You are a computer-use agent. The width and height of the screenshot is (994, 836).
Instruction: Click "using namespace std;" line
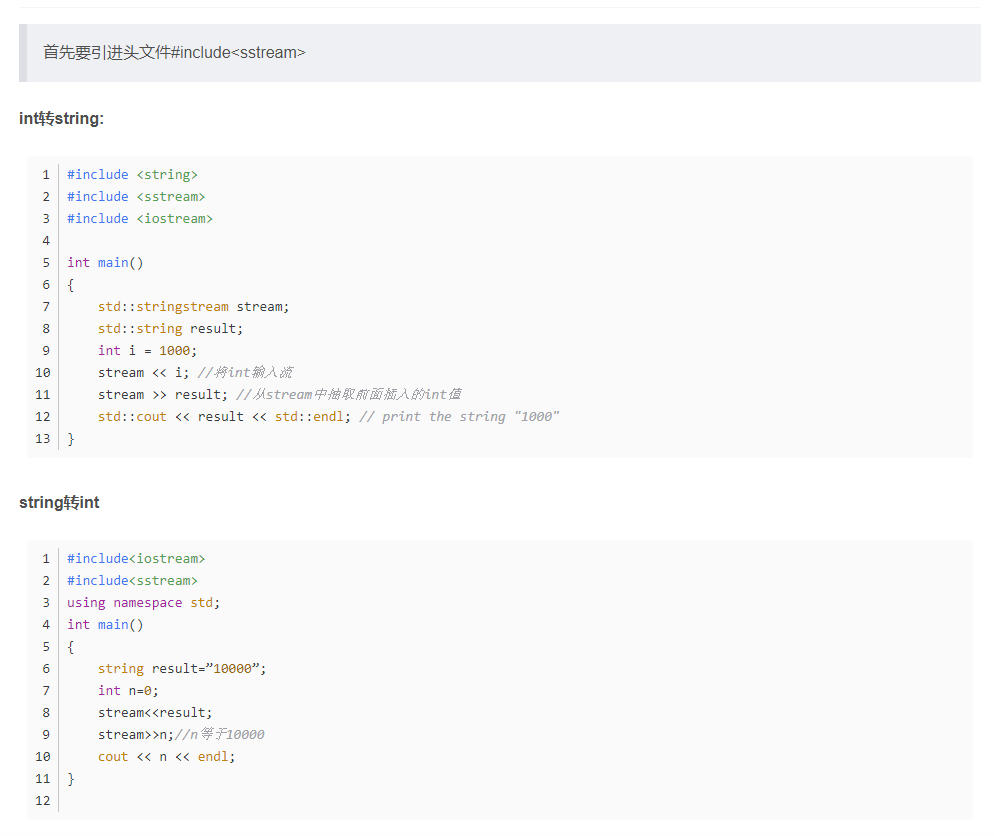click(143, 603)
